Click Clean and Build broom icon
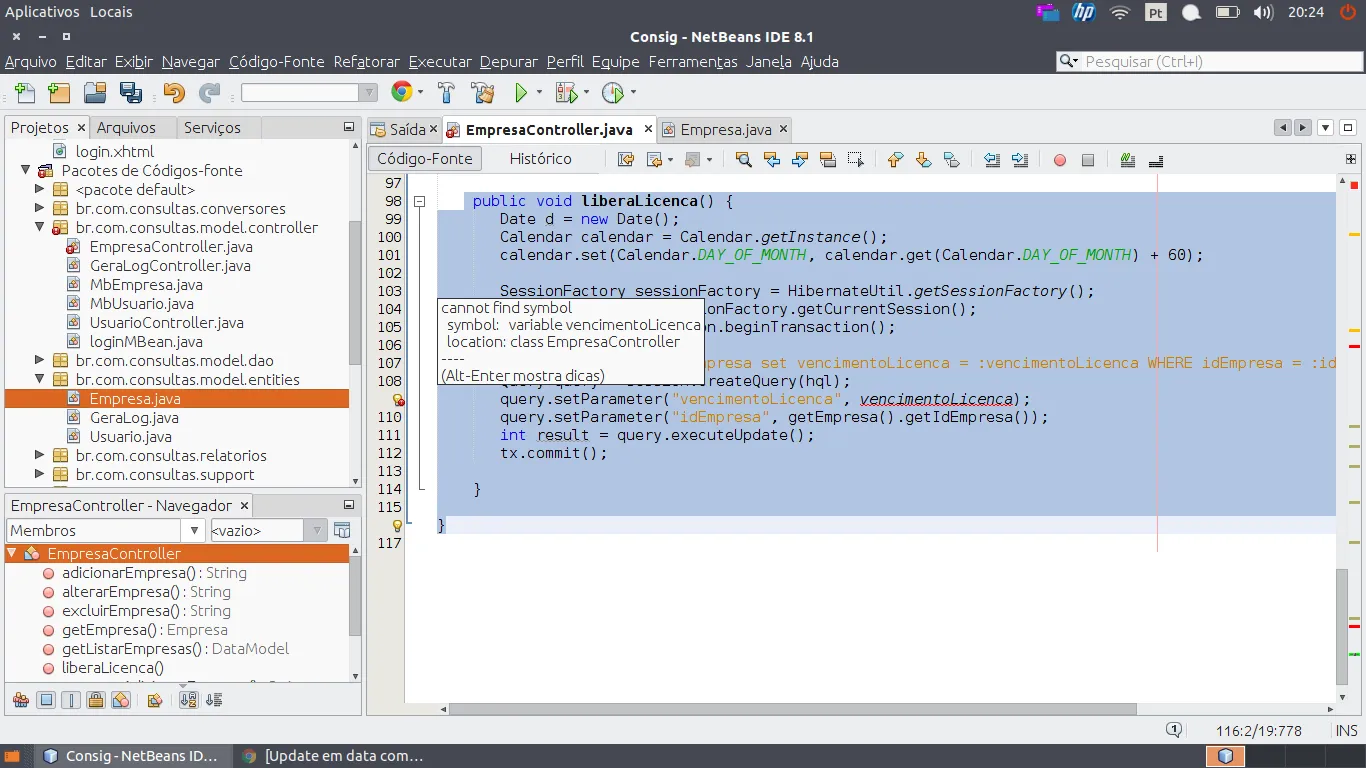The height and width of the screenshot is (768, 1366). tap(483, 93)
